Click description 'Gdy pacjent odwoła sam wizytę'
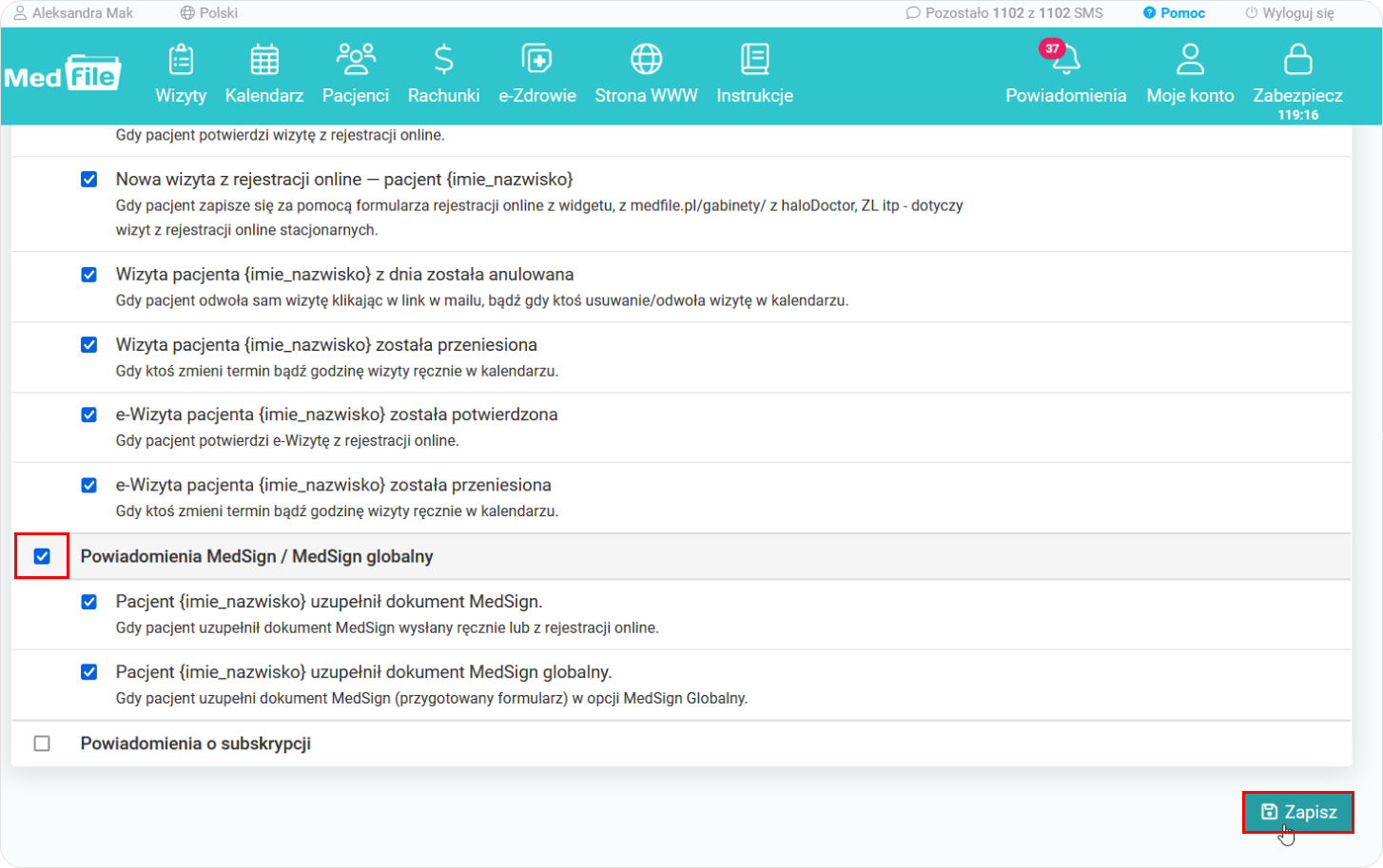Image resolution: width=1383 pixels, height=868 pixels. click(482, 300)
